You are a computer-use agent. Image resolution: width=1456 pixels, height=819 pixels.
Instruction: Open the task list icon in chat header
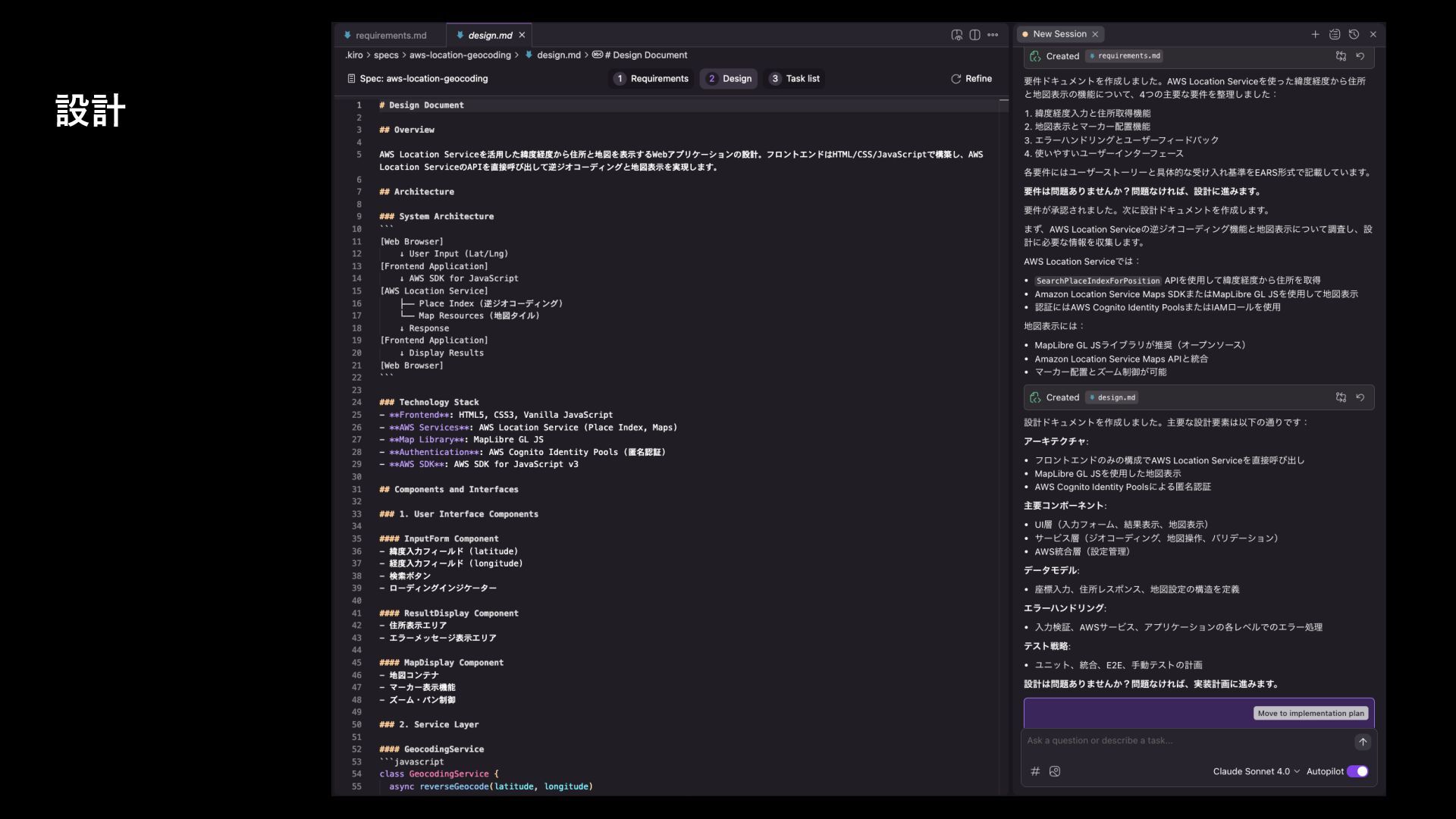coord(1335,34)
